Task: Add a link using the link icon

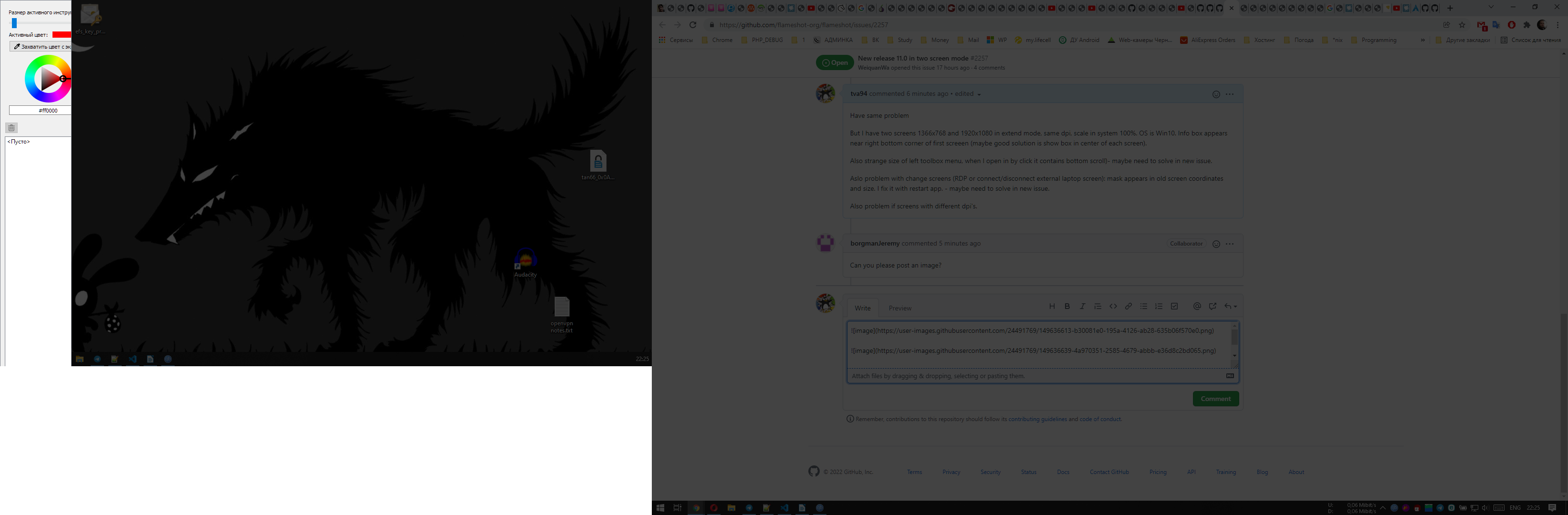Action: (x=1128, y=307)
